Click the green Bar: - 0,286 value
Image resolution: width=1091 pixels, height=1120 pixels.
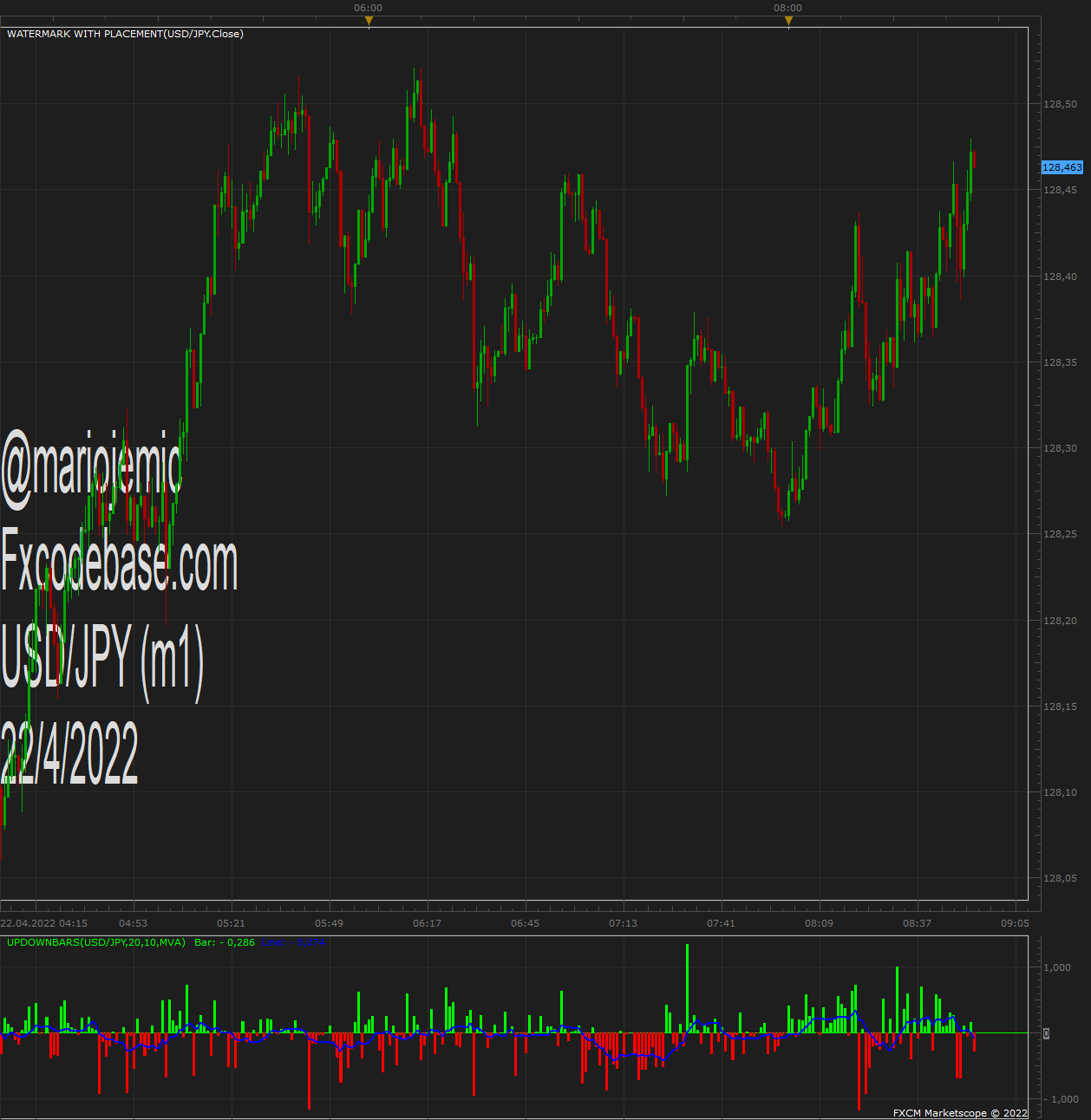[225, 942]
